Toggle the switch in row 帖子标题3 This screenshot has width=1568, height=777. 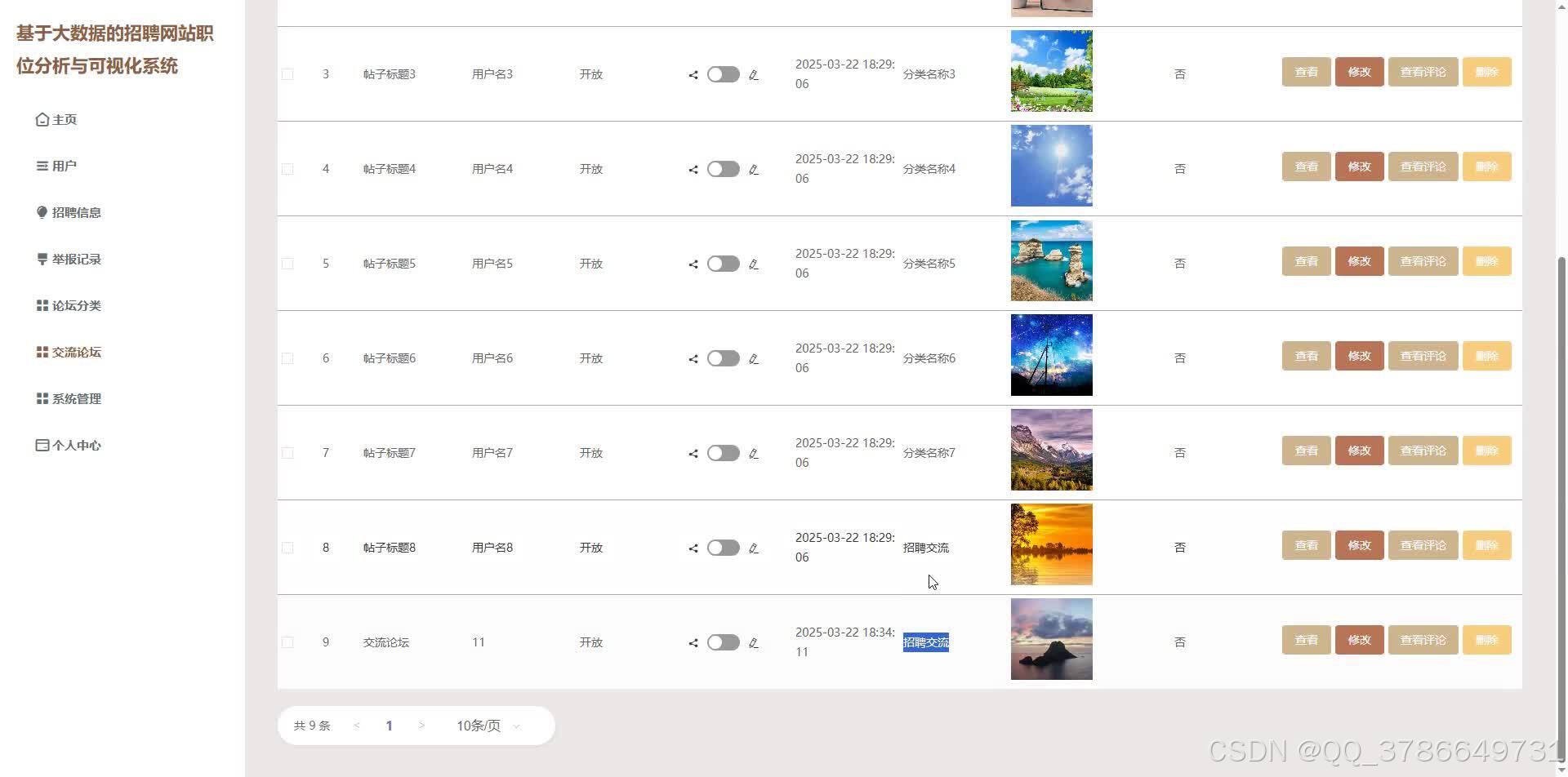[724, 74]
